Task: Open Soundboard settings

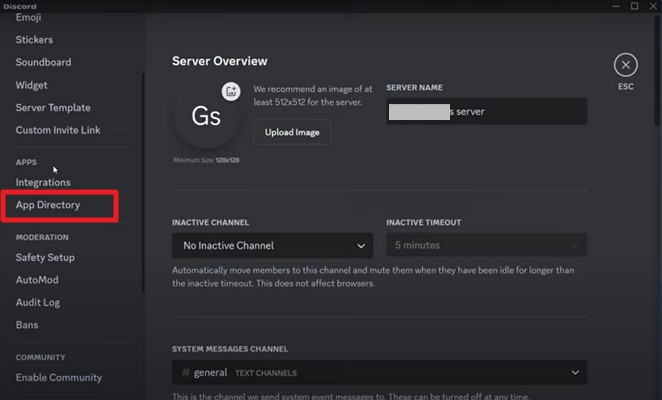Action: [43, 62]
